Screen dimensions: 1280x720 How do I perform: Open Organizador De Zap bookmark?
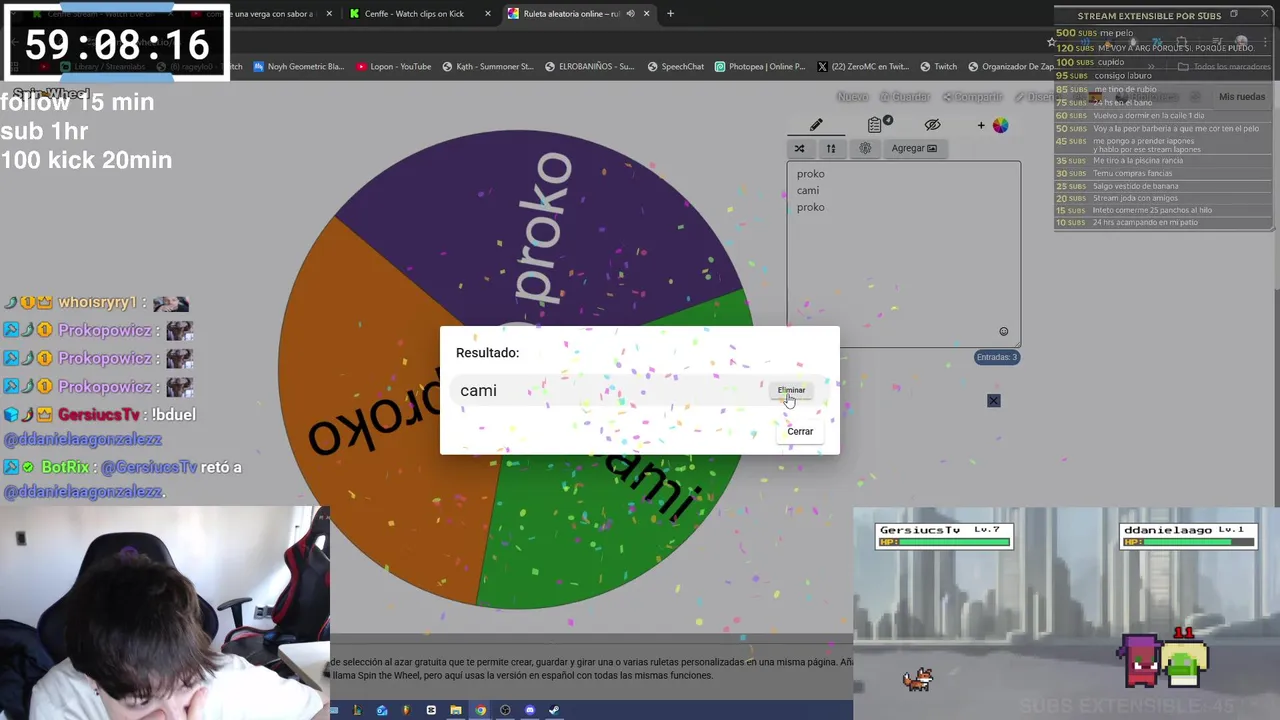(1010, 67)
